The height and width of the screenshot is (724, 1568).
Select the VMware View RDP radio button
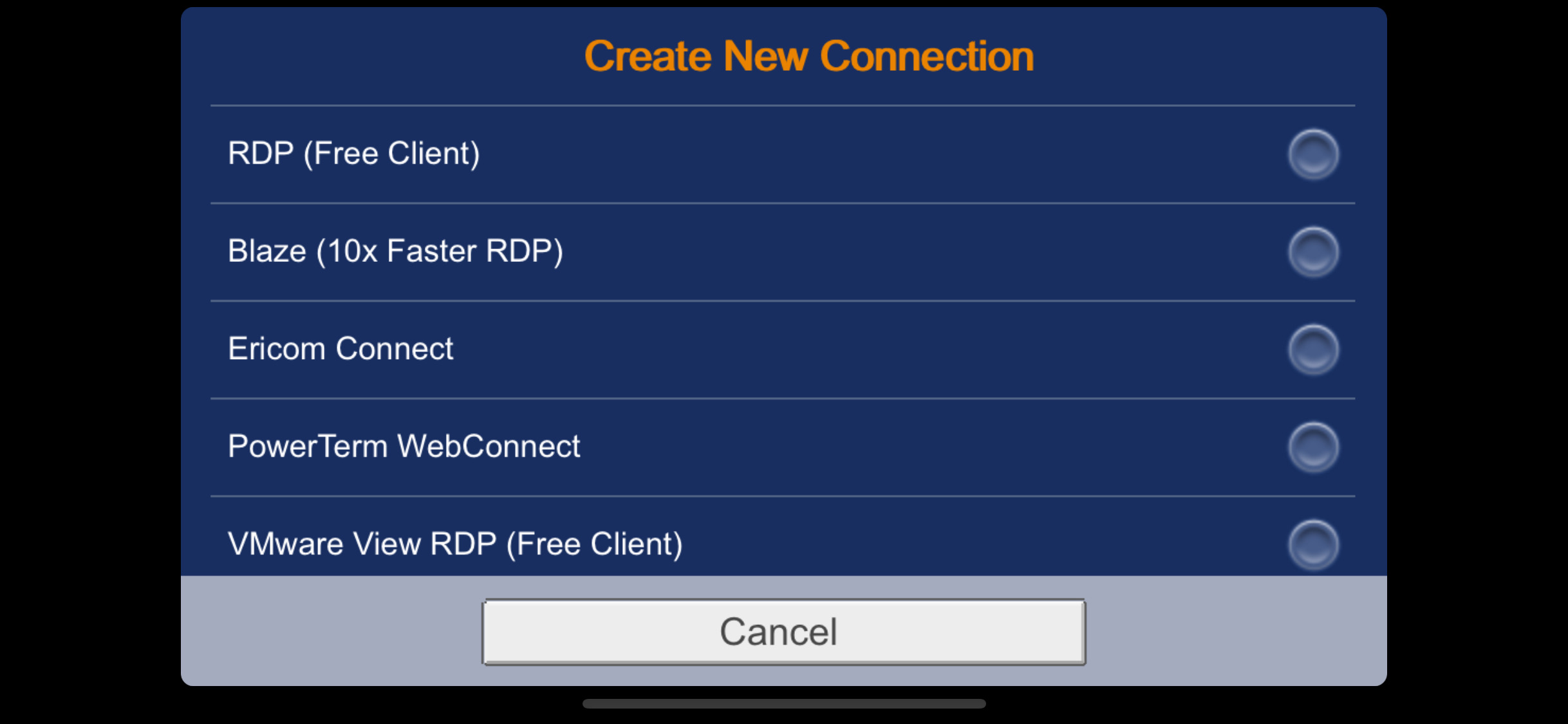[1313, 544]
